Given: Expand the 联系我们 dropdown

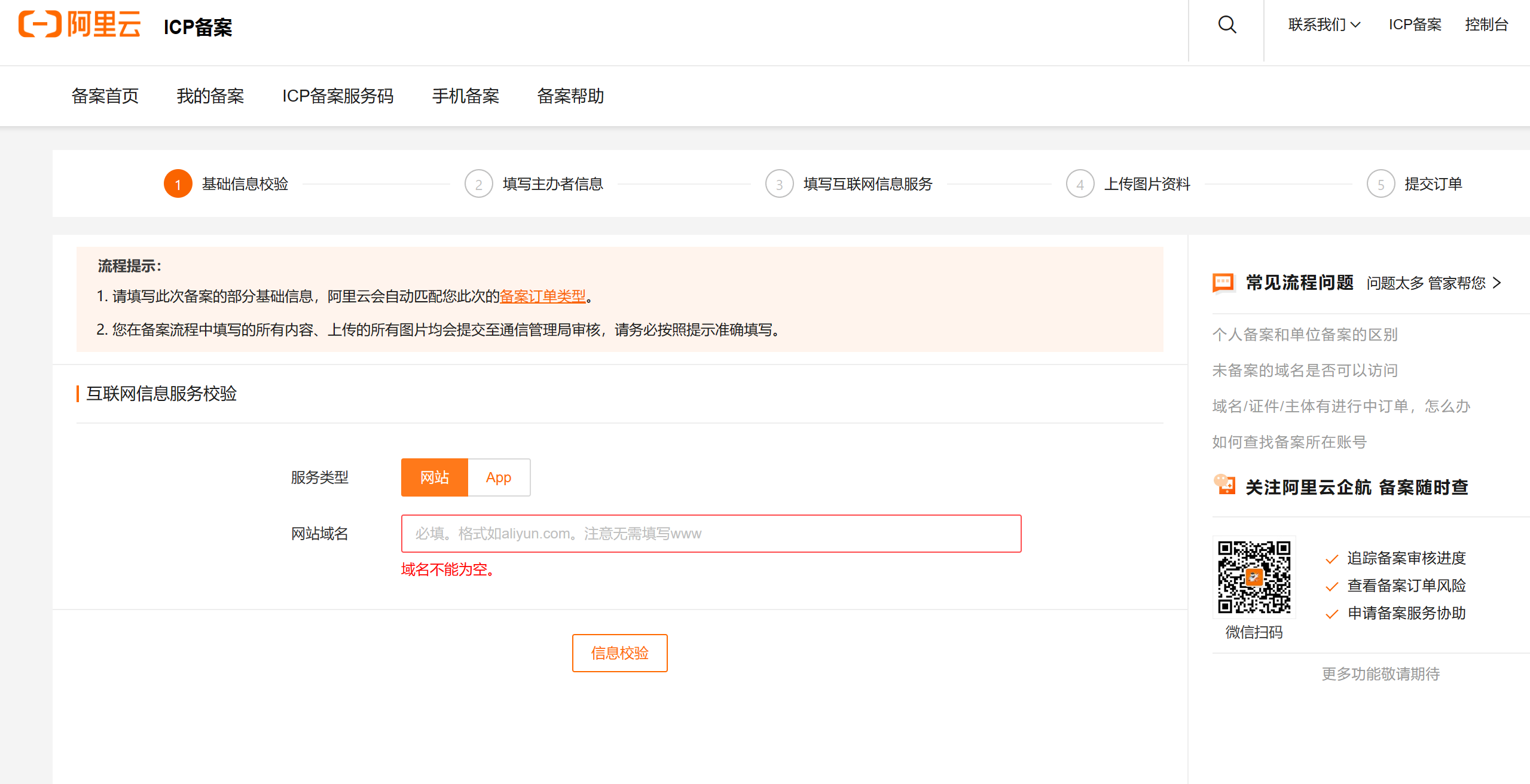Looking at the screenshot, I should 1323,24.
